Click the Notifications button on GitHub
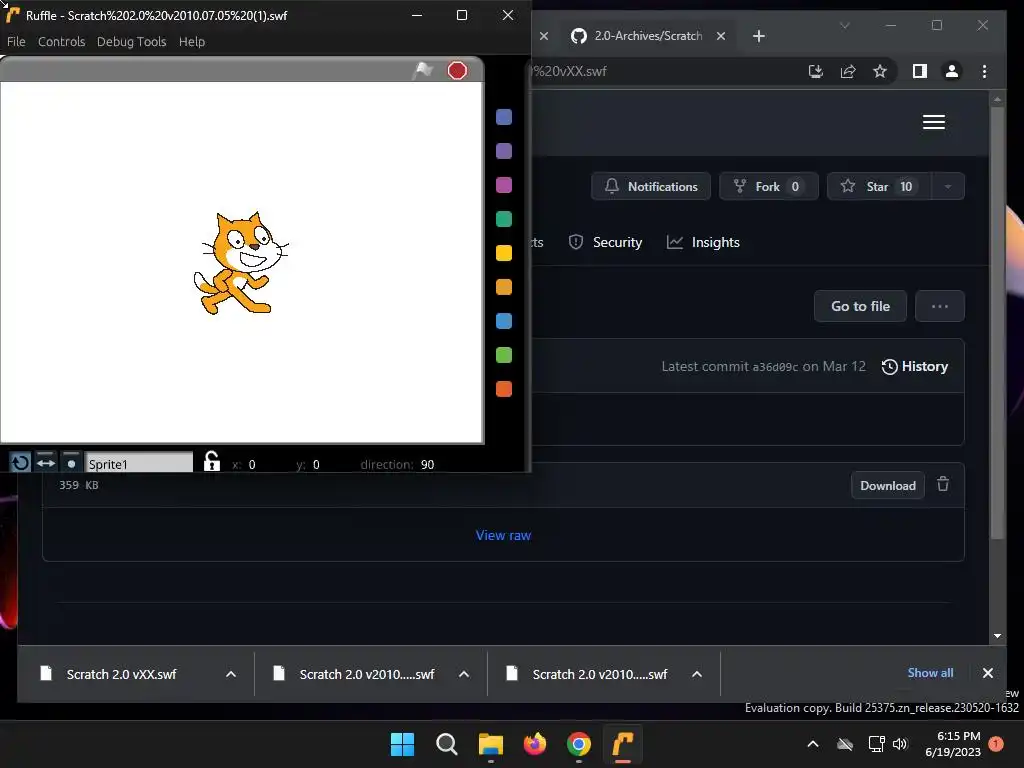The width and height of the screenshot is (1024, 768). click(x=650, y=186)
